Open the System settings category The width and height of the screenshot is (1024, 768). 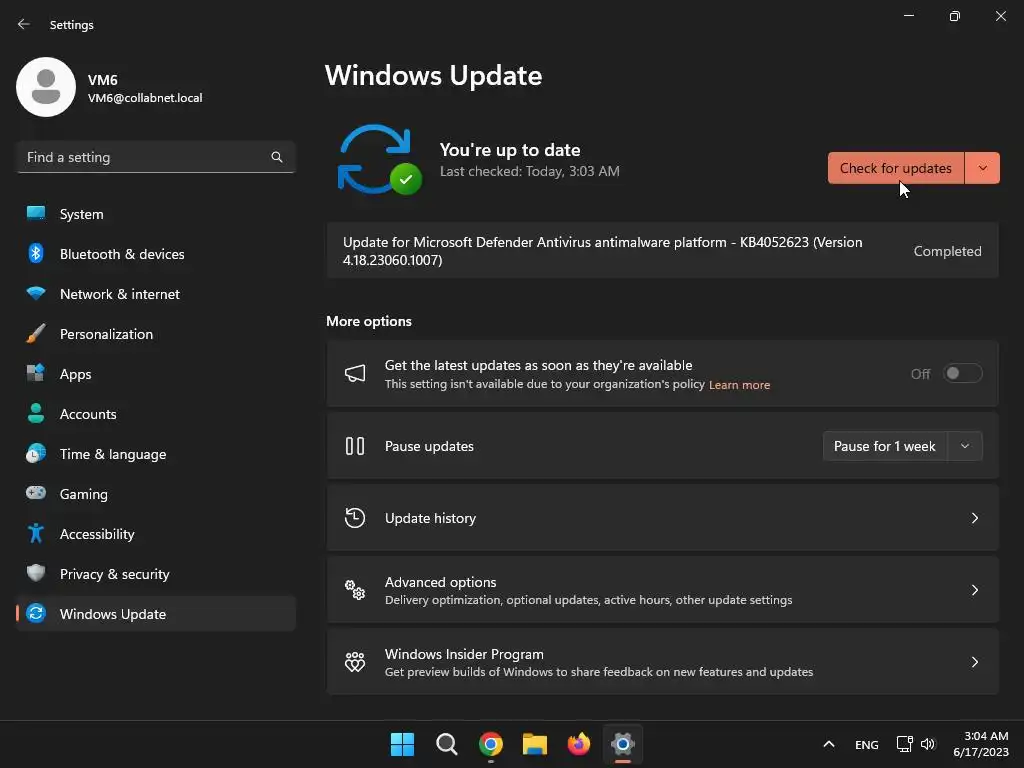pos(155,214)
